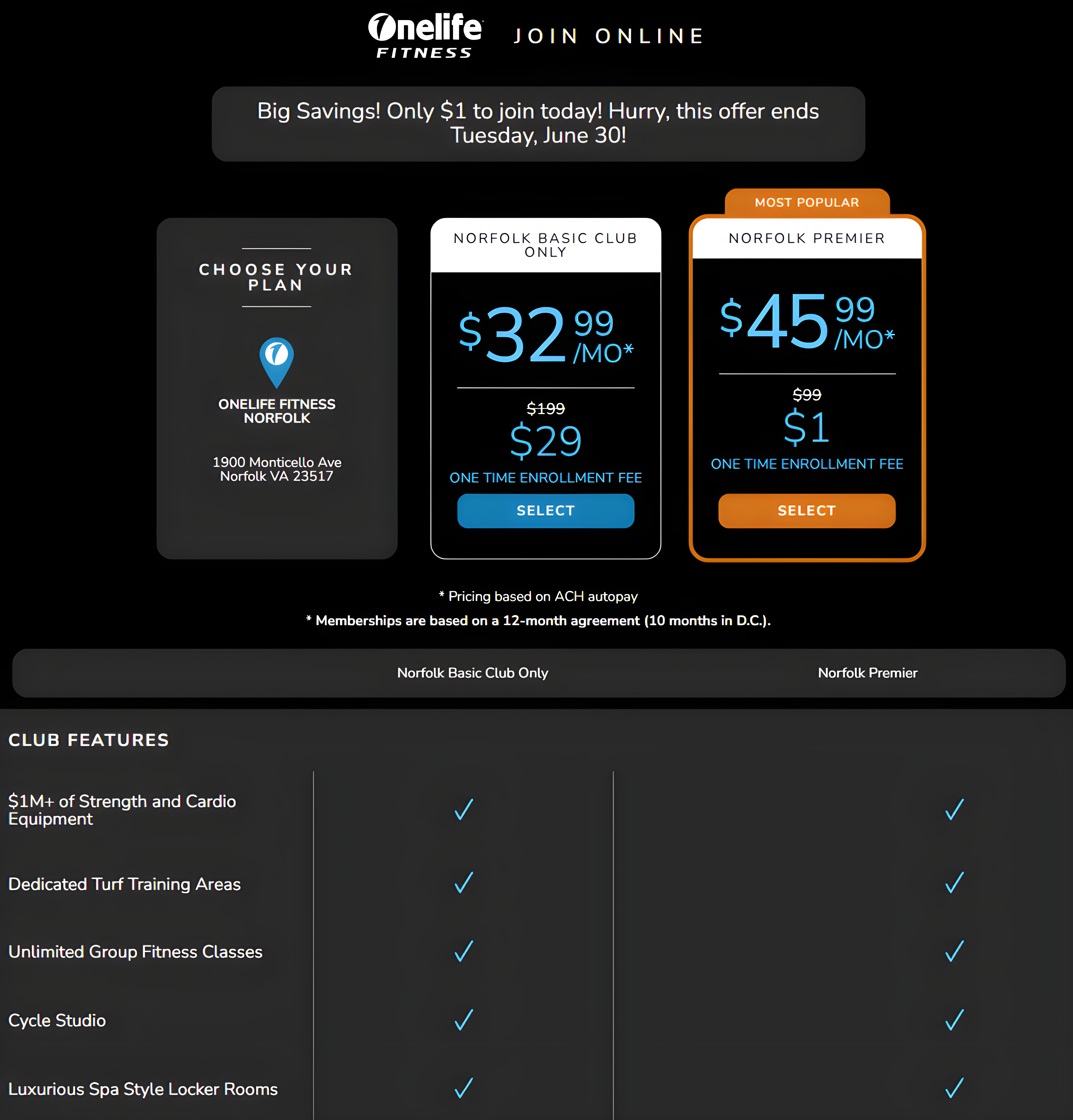Select the Norfolk Basic Club Only plan
Screen dimensions: 1073x1120
pyautogui.click(x=546, y=511)
